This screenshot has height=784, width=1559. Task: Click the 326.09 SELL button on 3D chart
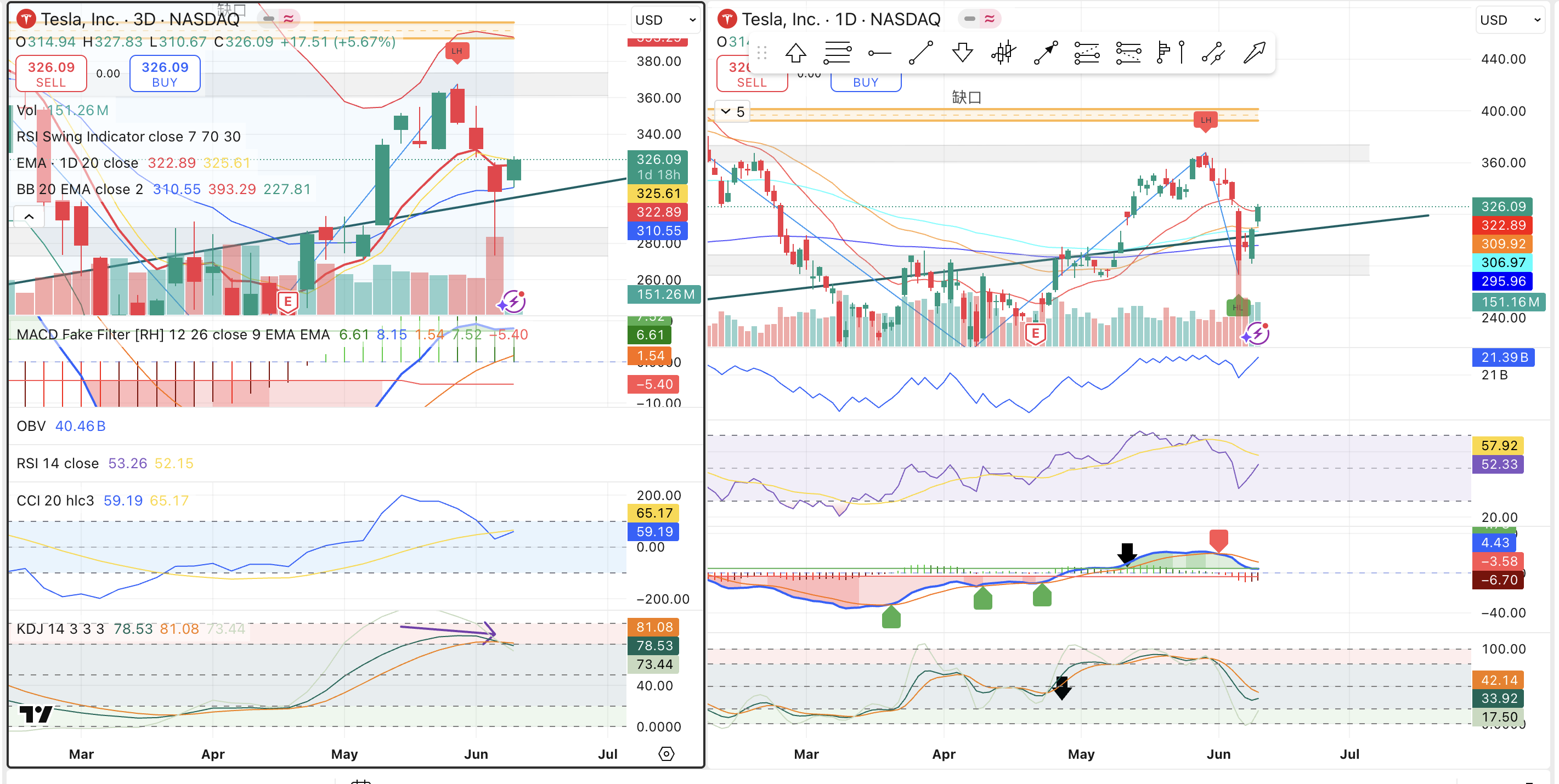coord(51,74)
